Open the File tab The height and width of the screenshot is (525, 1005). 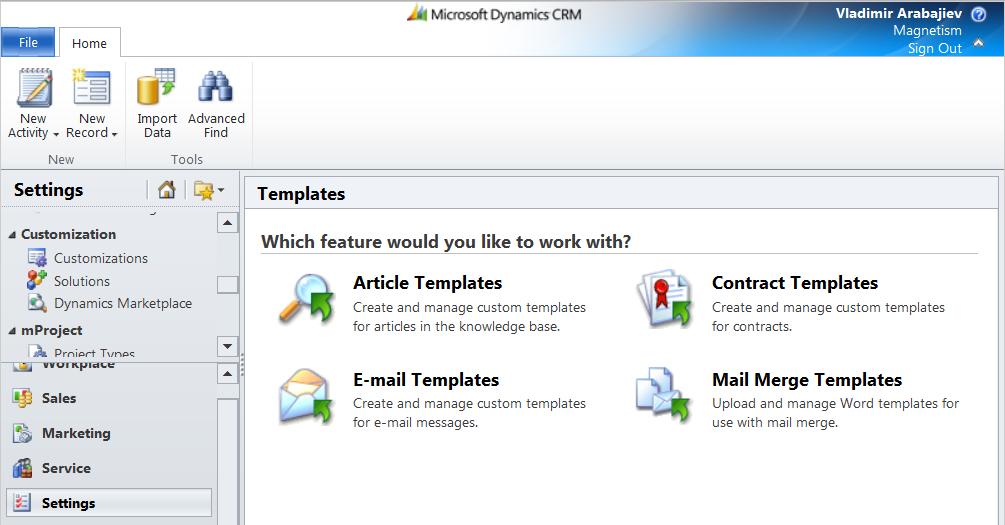(x=28, y=42)
